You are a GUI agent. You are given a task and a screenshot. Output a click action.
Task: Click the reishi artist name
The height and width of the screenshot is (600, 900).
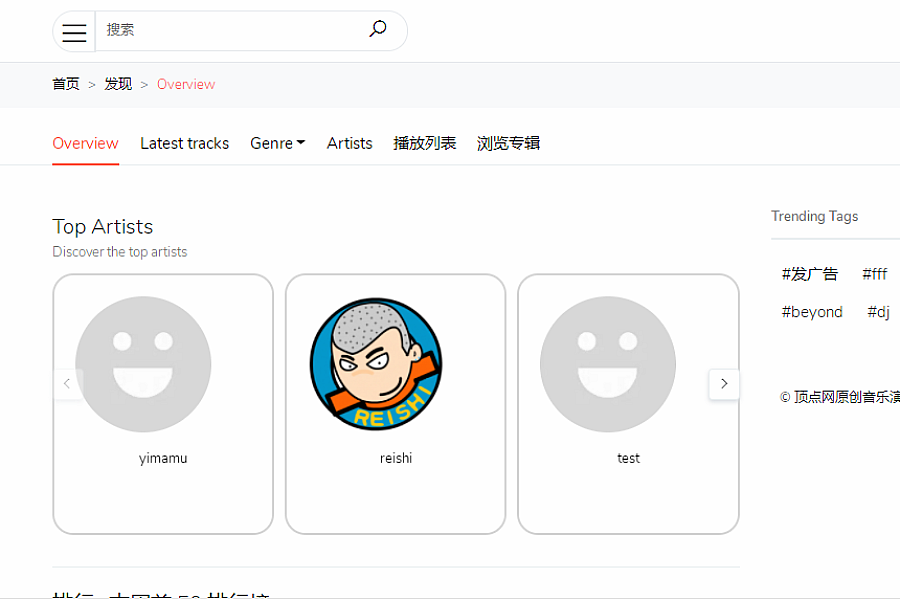coord(396,458)
